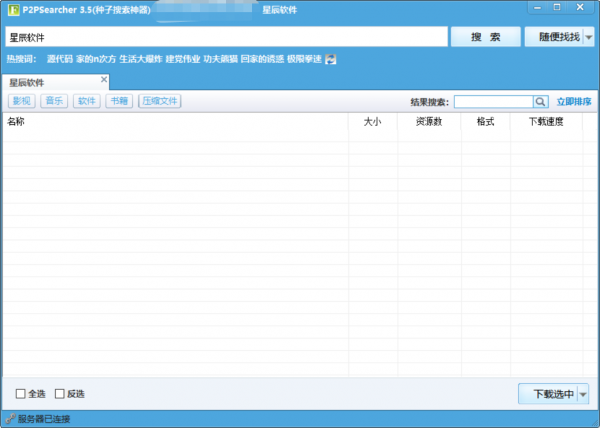Click hot word 建党伟业
The height and width of the screenshot is (428, 600).
point(183,59)
